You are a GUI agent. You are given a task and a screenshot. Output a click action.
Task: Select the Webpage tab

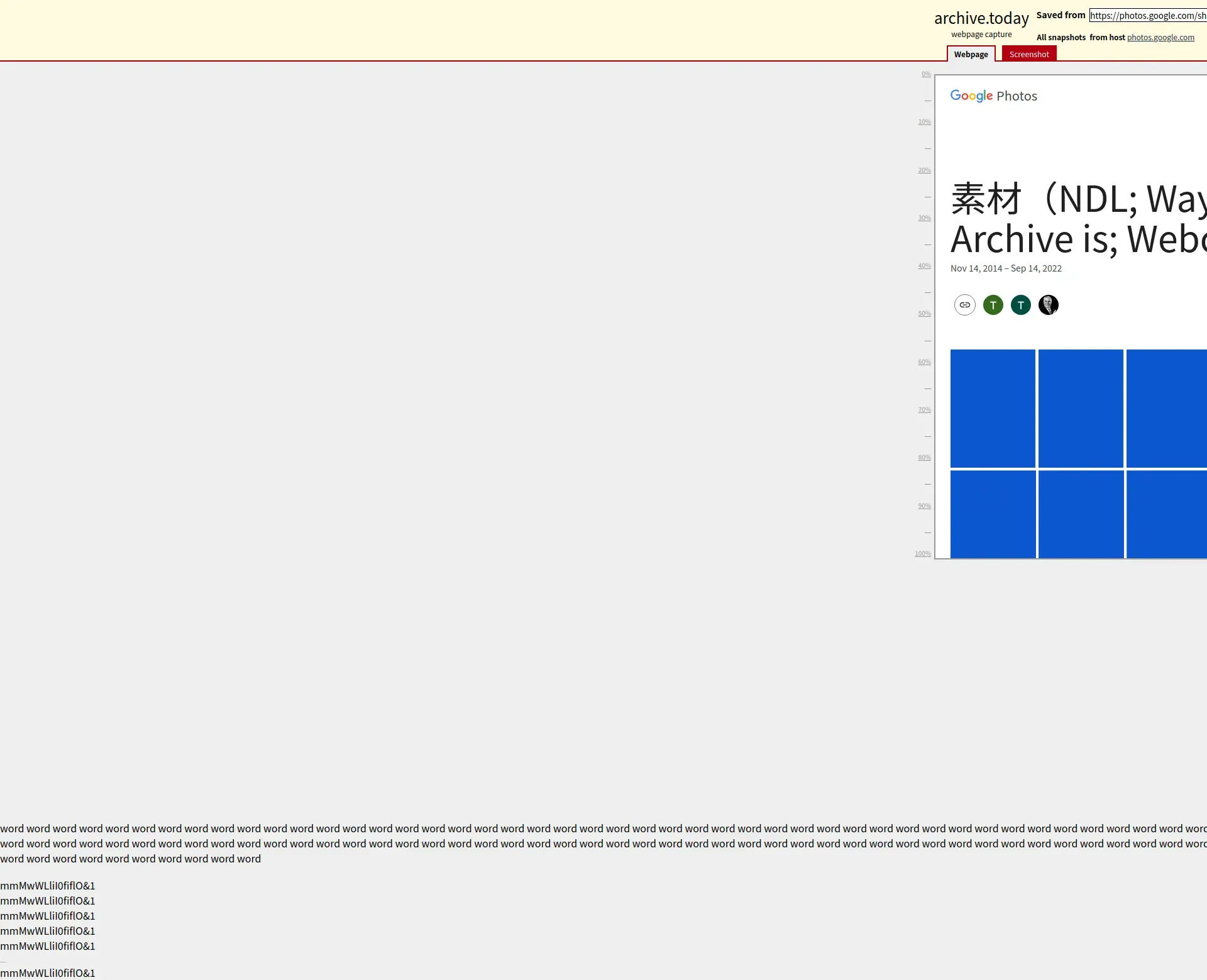[971, 54]
